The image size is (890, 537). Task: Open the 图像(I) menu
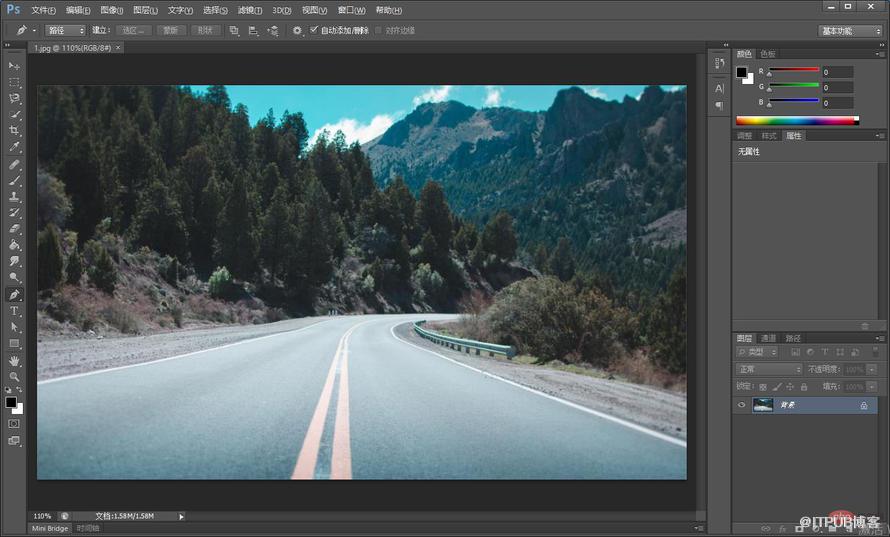click(x=111, y=10)
